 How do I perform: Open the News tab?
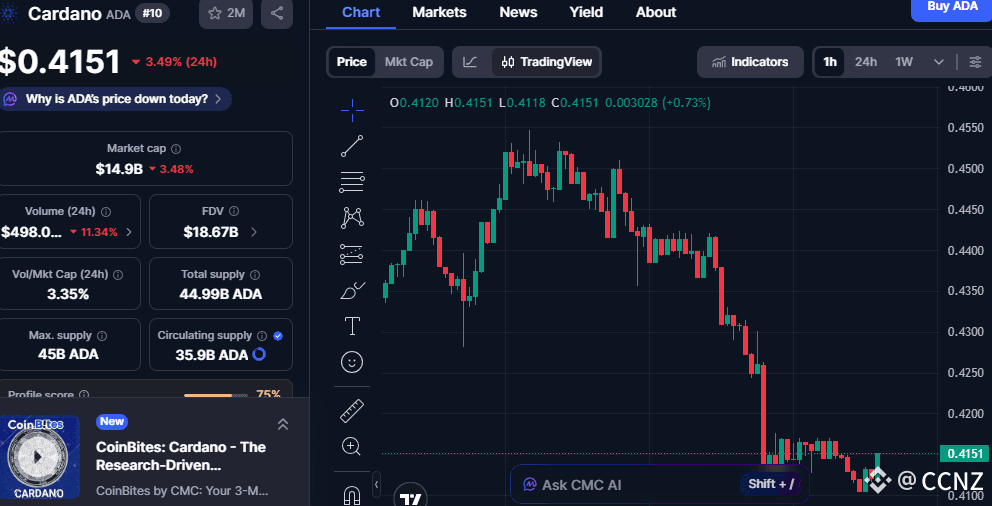click(x=518, y=12)
